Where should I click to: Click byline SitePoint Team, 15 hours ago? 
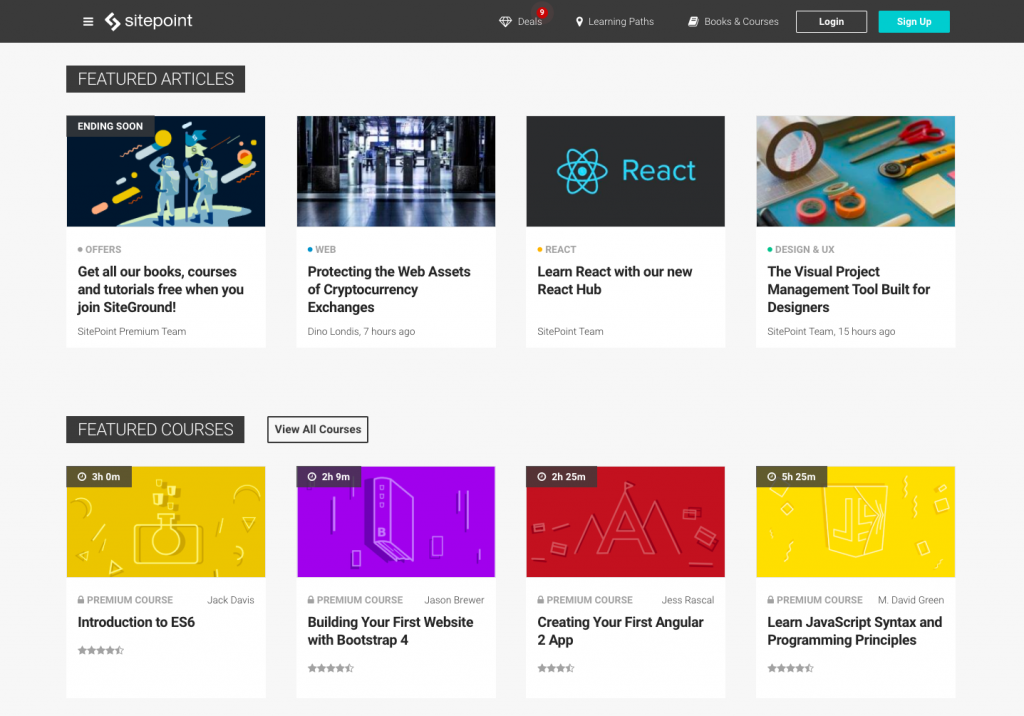831,331
